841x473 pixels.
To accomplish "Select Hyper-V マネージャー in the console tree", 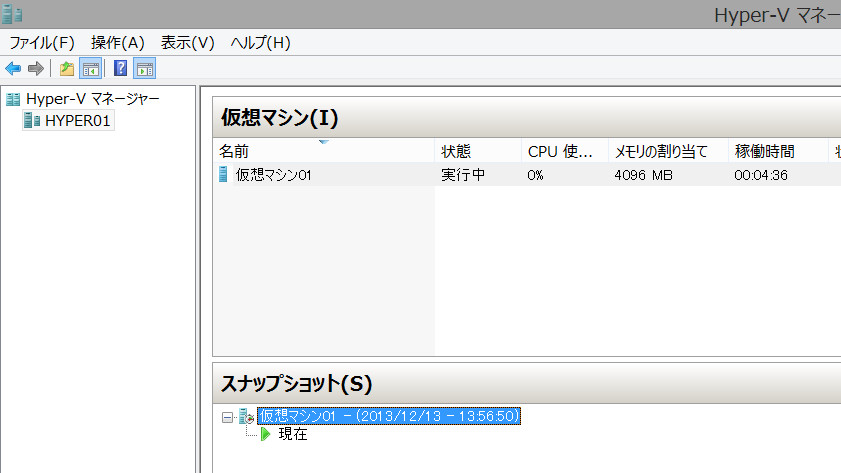I will click(x=93, y=99).
